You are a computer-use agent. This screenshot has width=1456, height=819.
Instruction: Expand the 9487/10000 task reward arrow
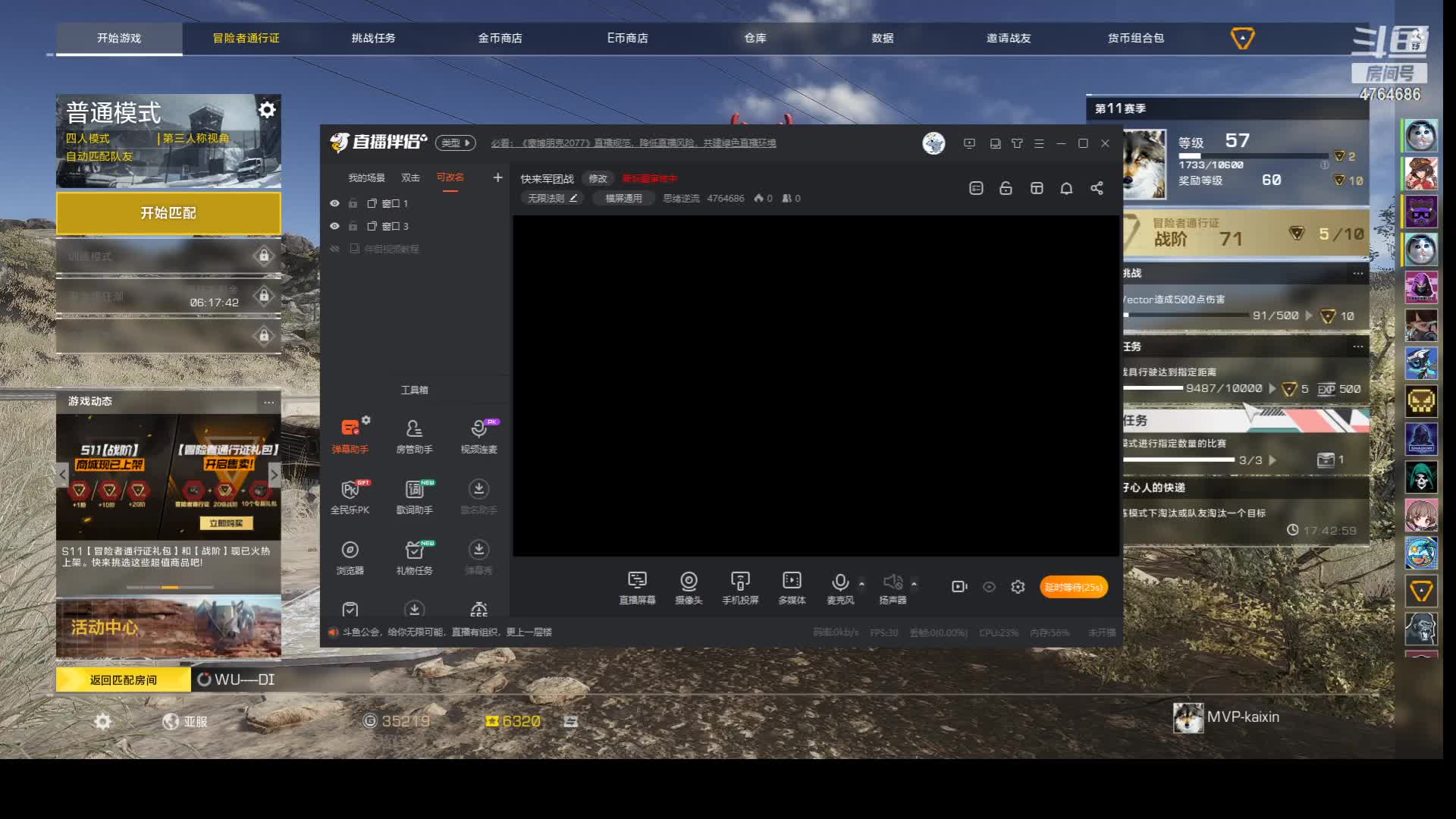point(1272,388)
